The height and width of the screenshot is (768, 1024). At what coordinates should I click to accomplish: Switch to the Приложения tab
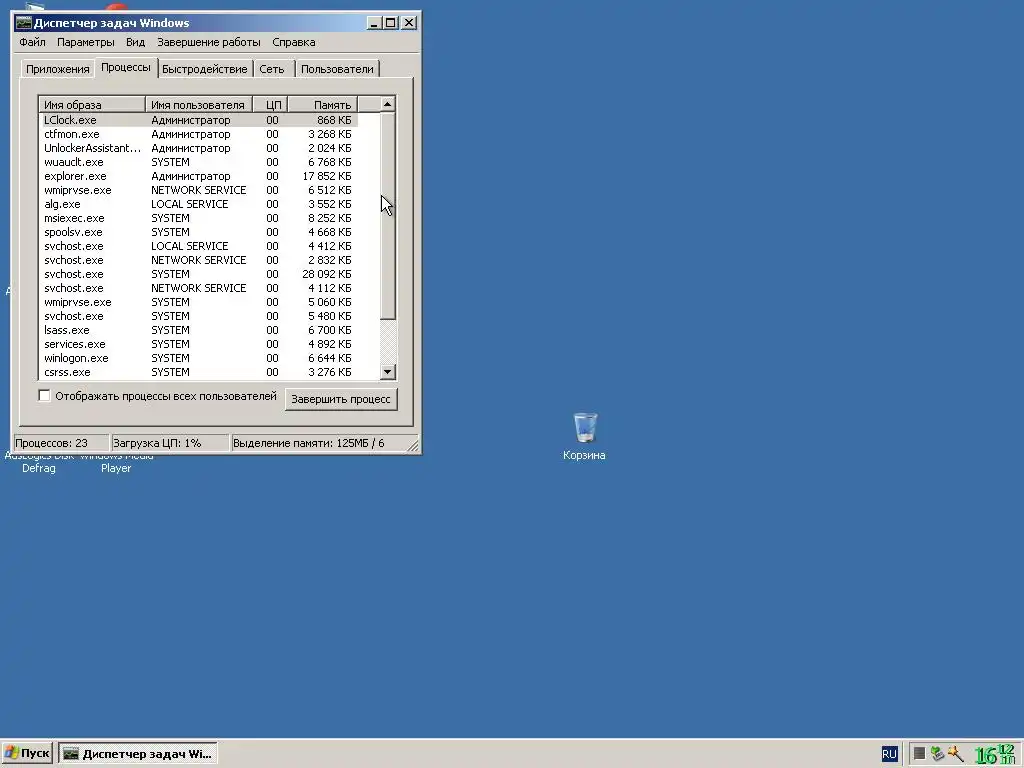pyautogui.click(x=57, y=69)
